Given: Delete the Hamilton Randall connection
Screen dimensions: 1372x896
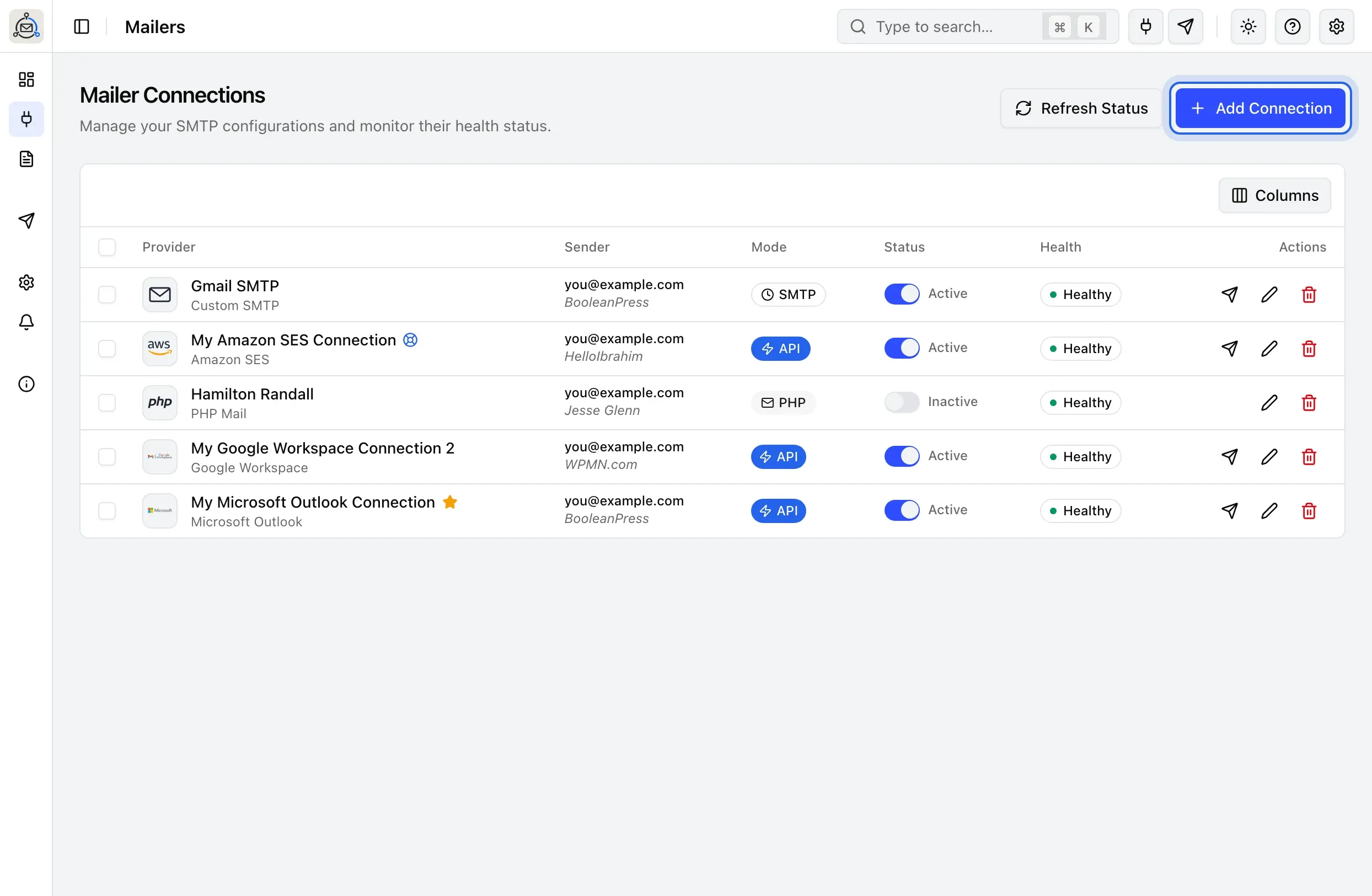Looking at the screenshot, I should click(x=1309, y=403).
